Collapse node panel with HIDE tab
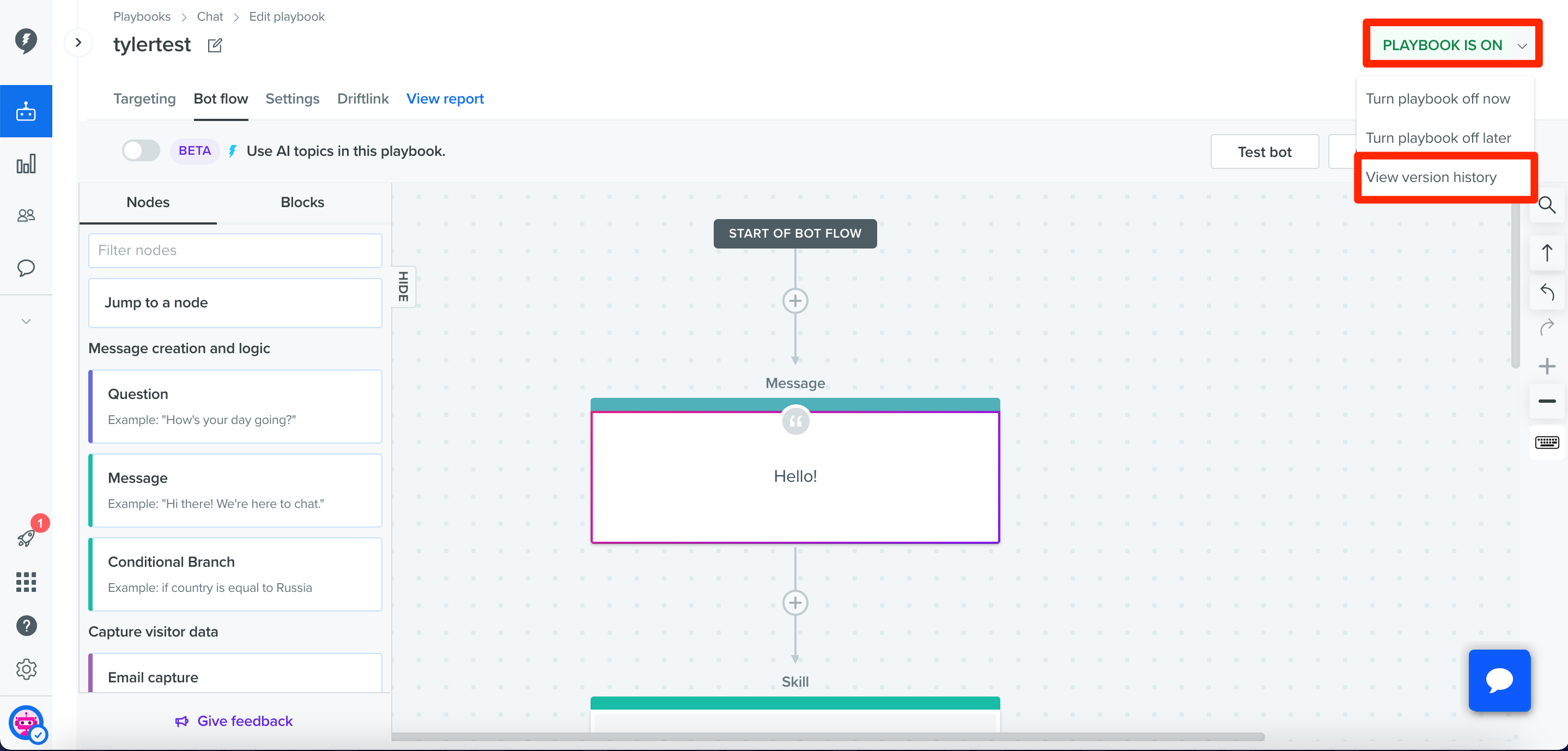Viewport: 1568px width, 751px height. coord(403,287)
